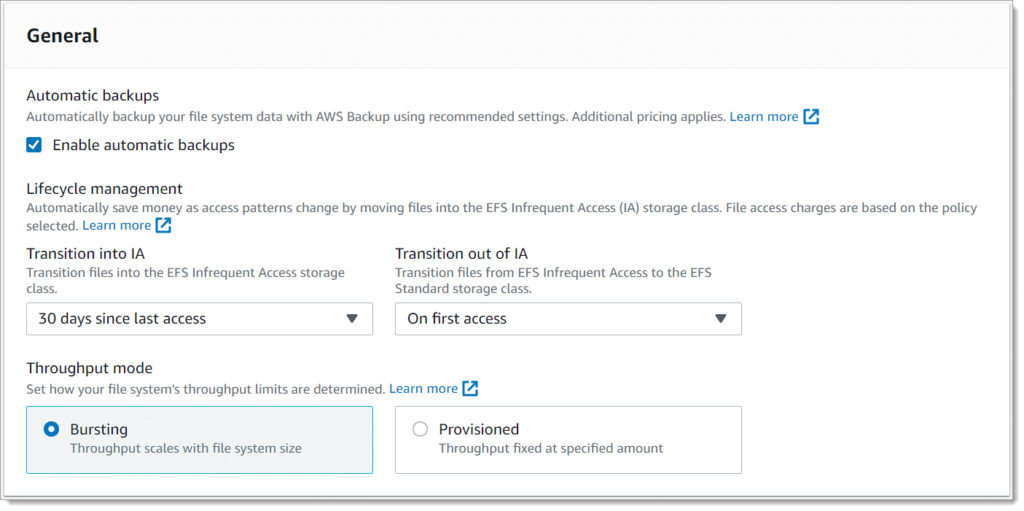
Task: Click the arrow on '30 days since last access'
Action: tap(352, 319)
